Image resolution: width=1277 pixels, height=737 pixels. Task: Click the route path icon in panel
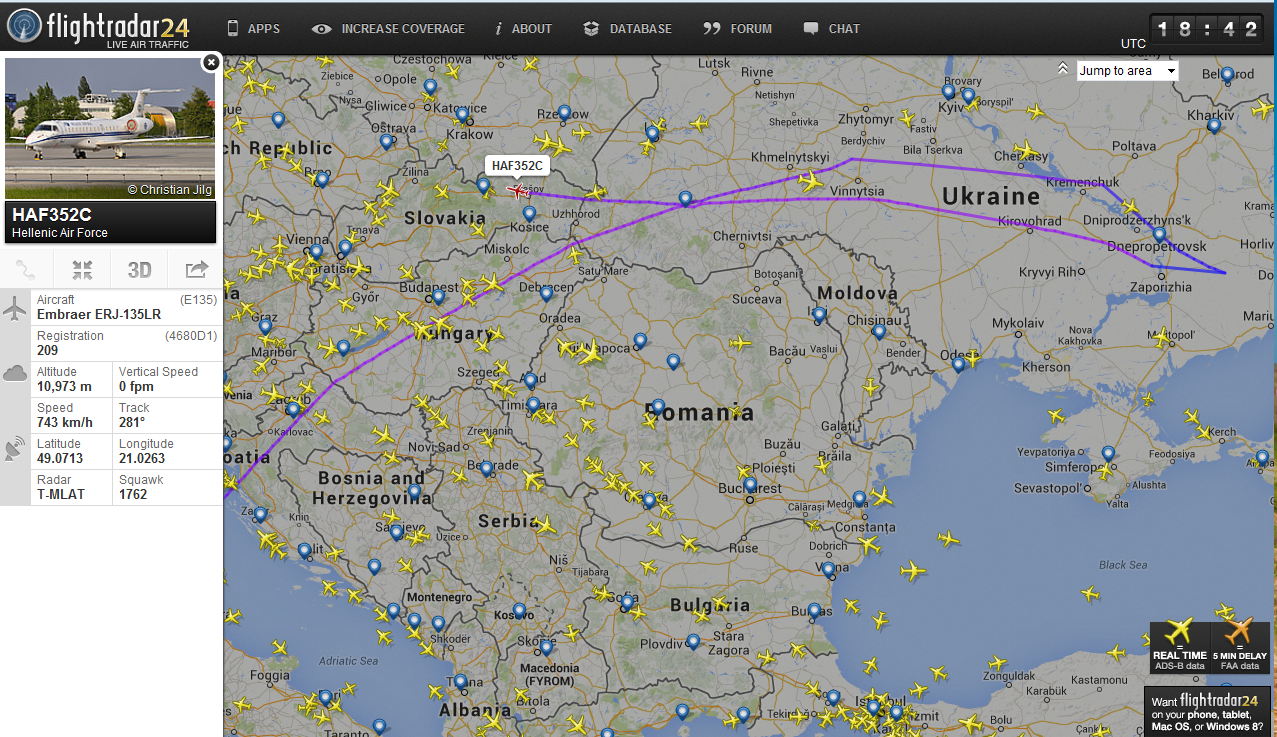click(27, 269)
